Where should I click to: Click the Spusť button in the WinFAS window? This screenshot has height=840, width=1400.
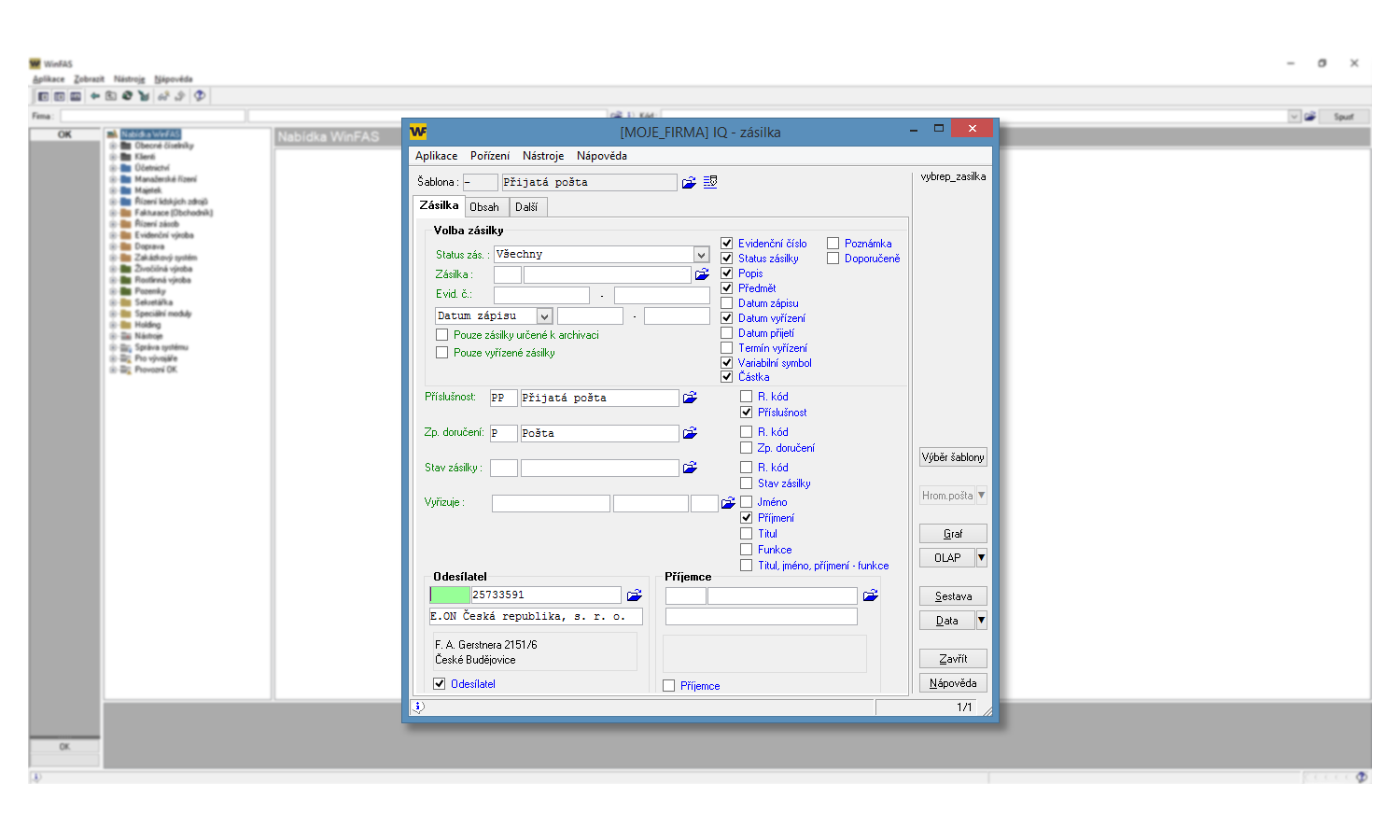pos(1344,117)
